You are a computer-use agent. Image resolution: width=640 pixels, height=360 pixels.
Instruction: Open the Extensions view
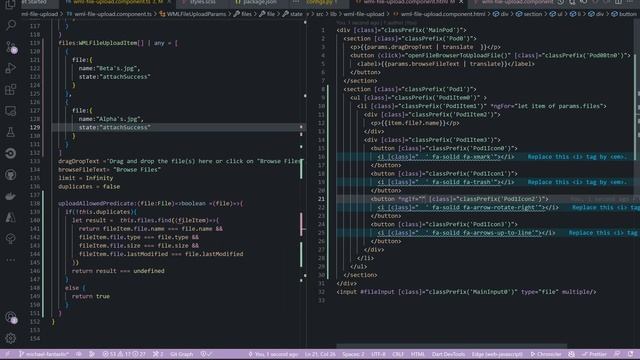(11, 89)
